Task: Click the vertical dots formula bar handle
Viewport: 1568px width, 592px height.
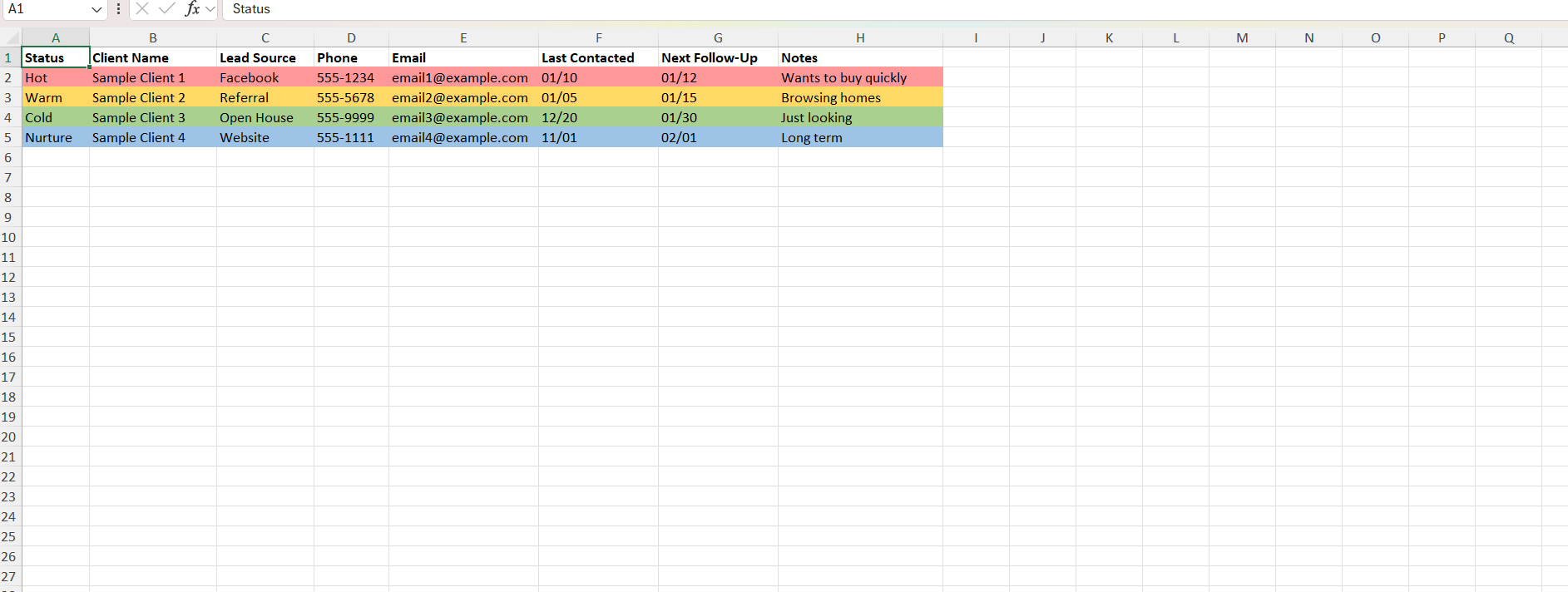Action: click(118, 9)
